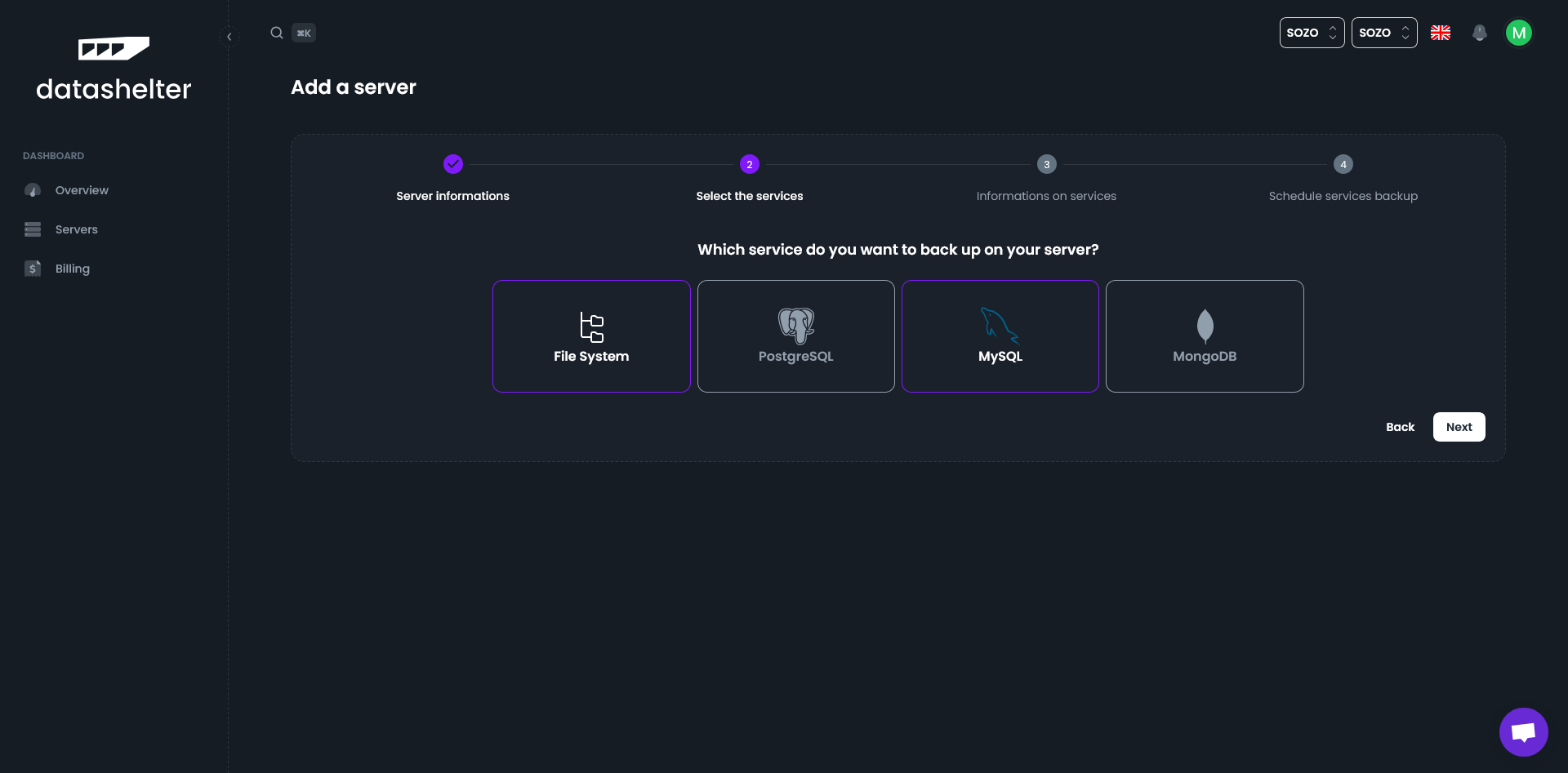1568x773 pixels.
Task: Open the first SOZO dropdown
Action: point(1312,33)
